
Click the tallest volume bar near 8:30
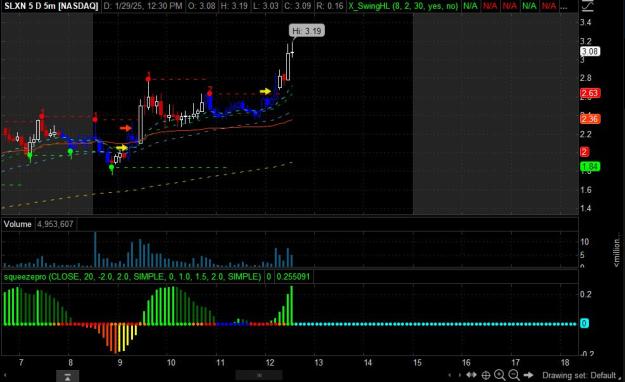click(x=95, y=250)
